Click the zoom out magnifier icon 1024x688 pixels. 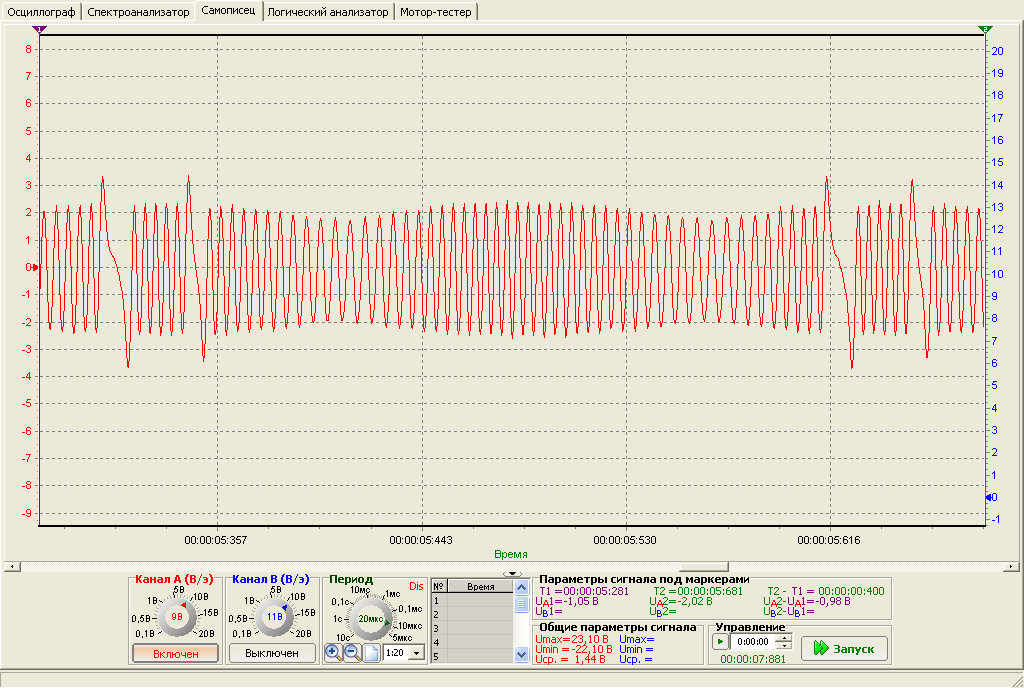(x=352, y=653)
